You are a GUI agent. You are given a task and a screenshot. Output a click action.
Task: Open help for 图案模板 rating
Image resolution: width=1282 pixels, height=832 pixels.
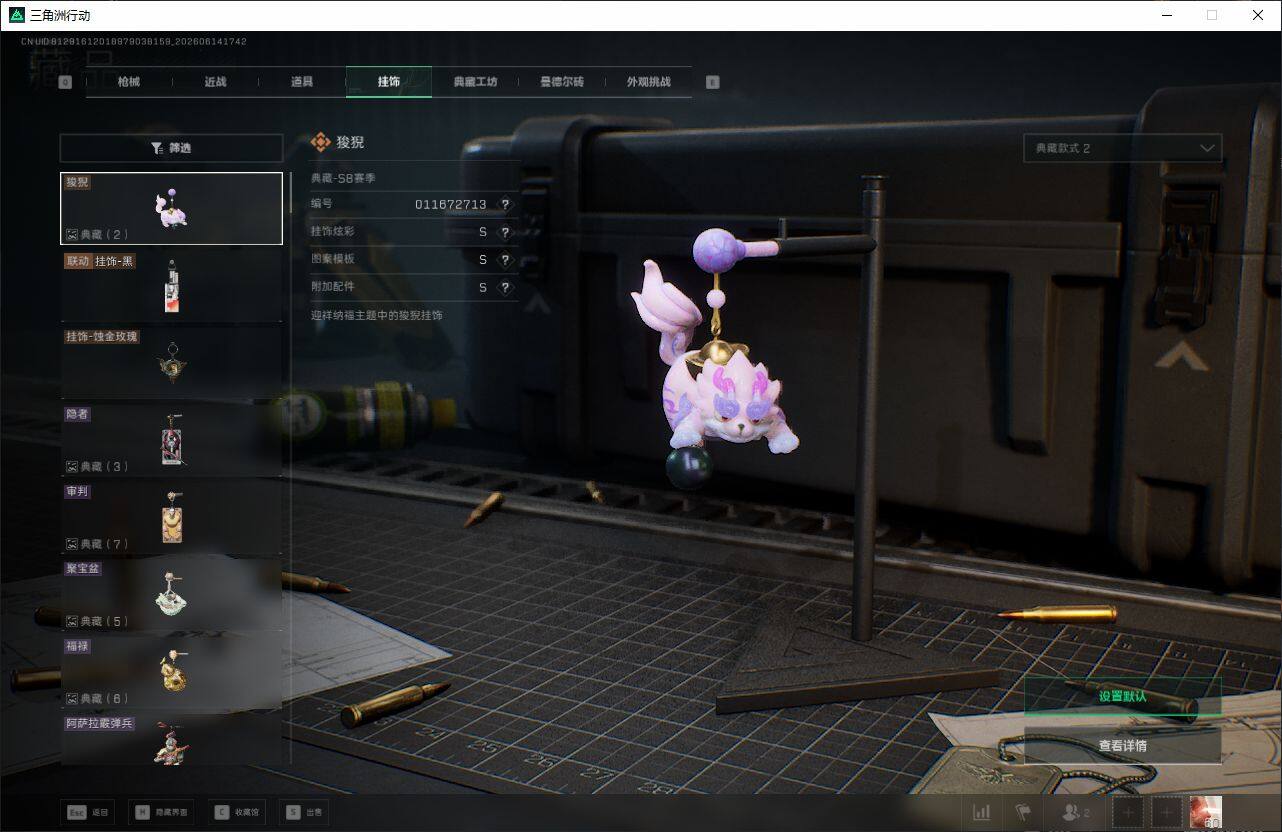(x=505, y=260)
